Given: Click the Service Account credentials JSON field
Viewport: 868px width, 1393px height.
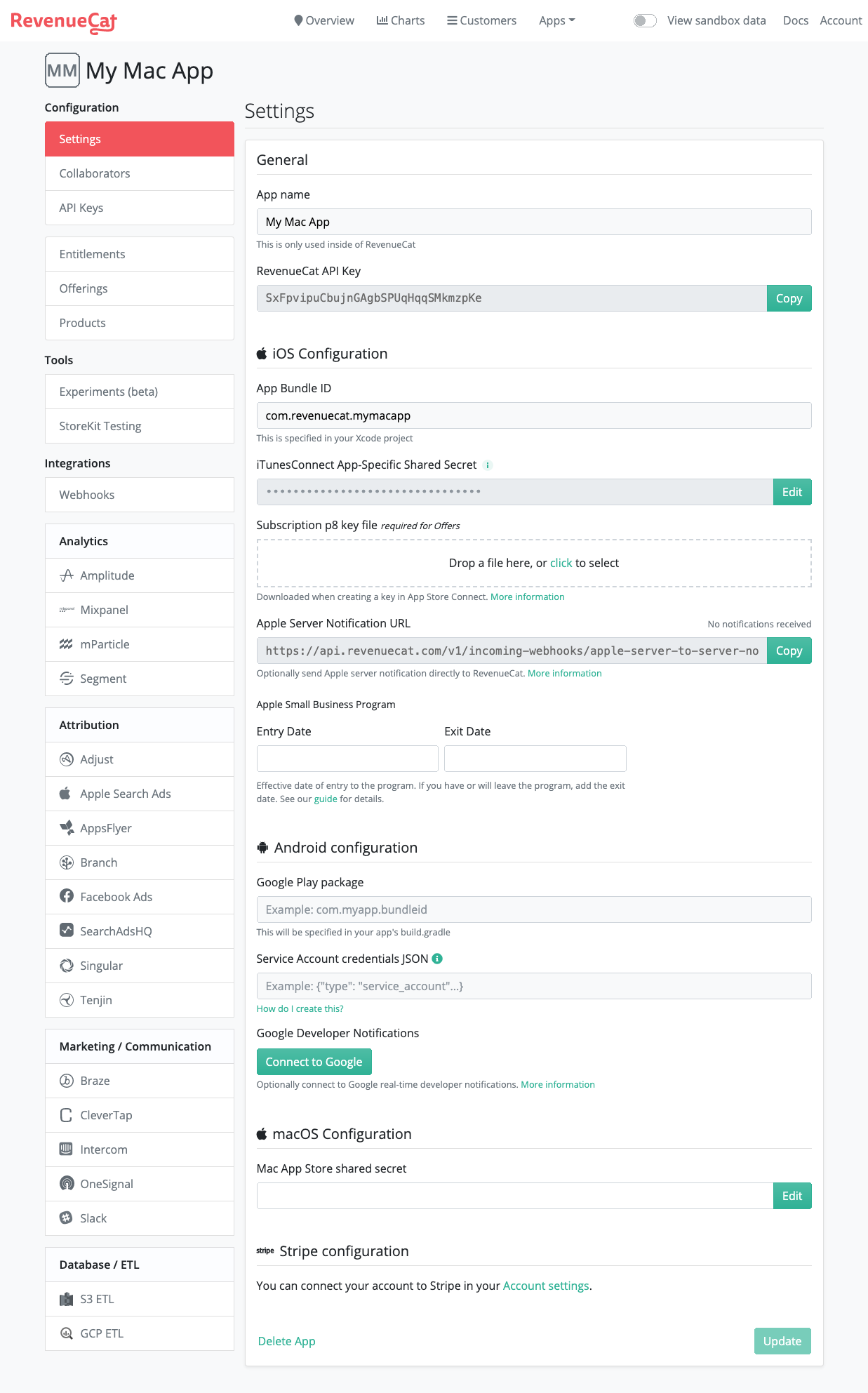Looking at the screenshot, I should [x=534, y=986].
